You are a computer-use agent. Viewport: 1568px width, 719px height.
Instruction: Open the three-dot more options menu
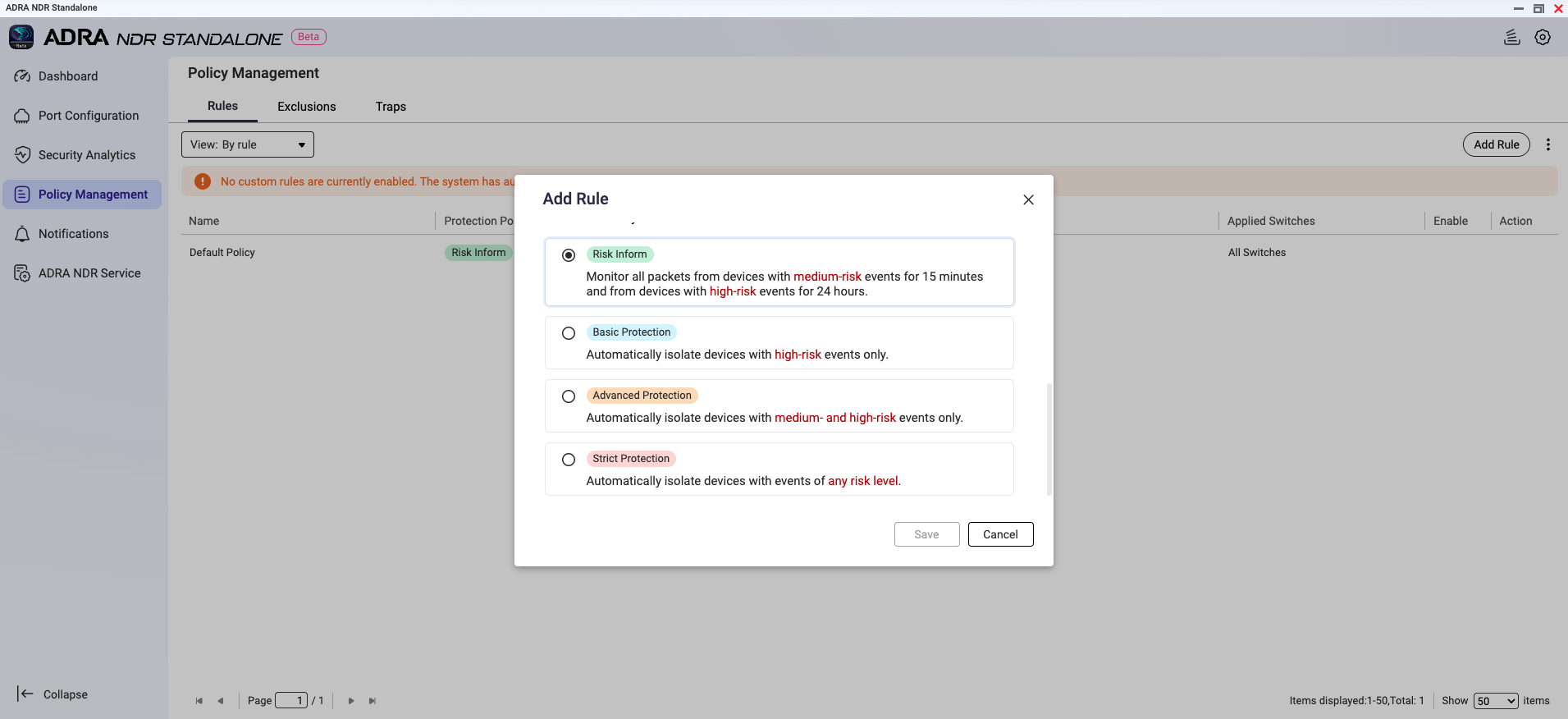1548,144
